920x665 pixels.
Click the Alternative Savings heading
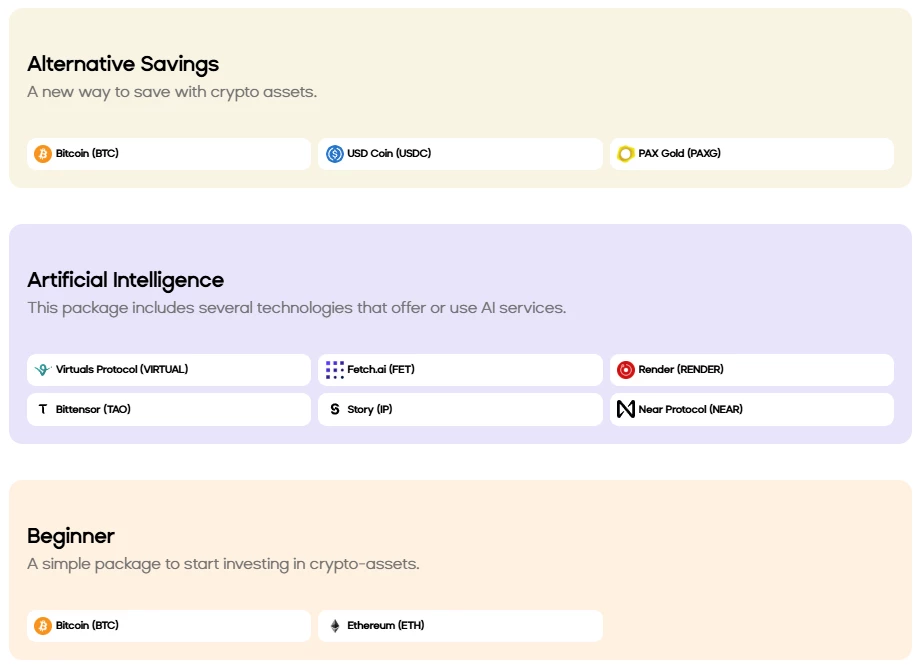[x=123, y=64]
